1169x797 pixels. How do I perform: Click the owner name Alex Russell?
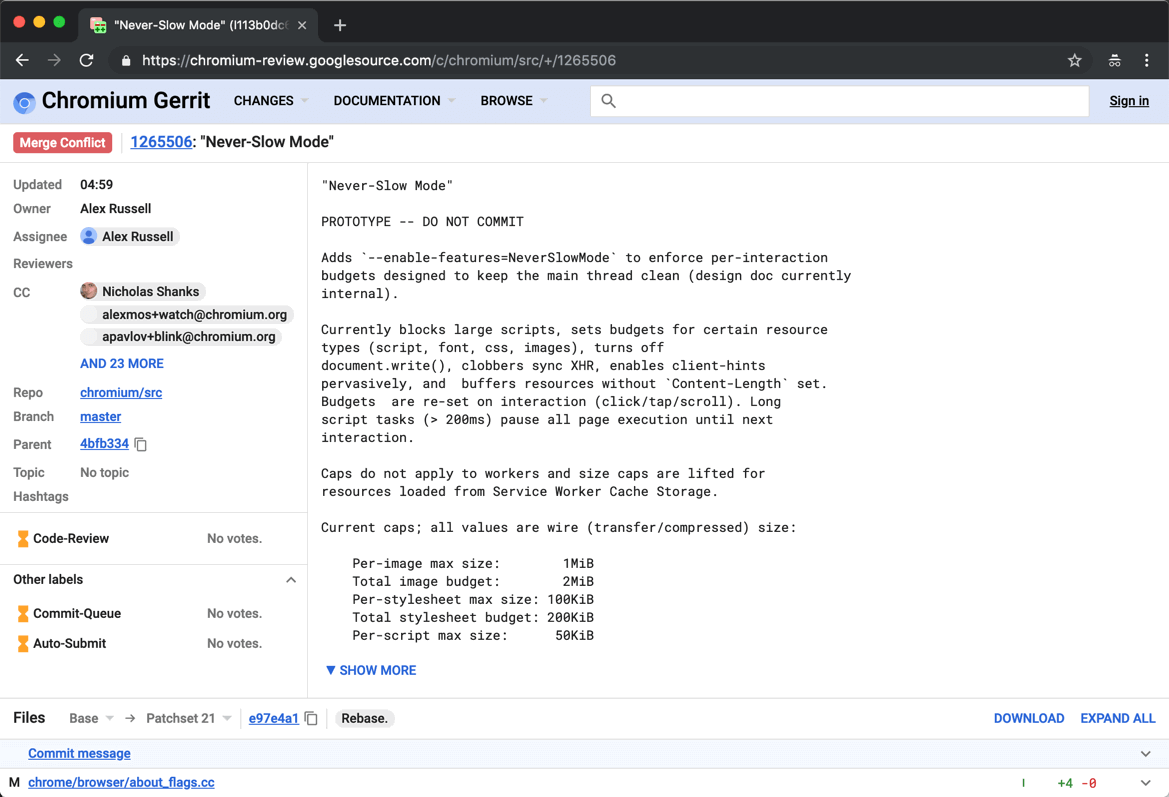coord(116,209)
